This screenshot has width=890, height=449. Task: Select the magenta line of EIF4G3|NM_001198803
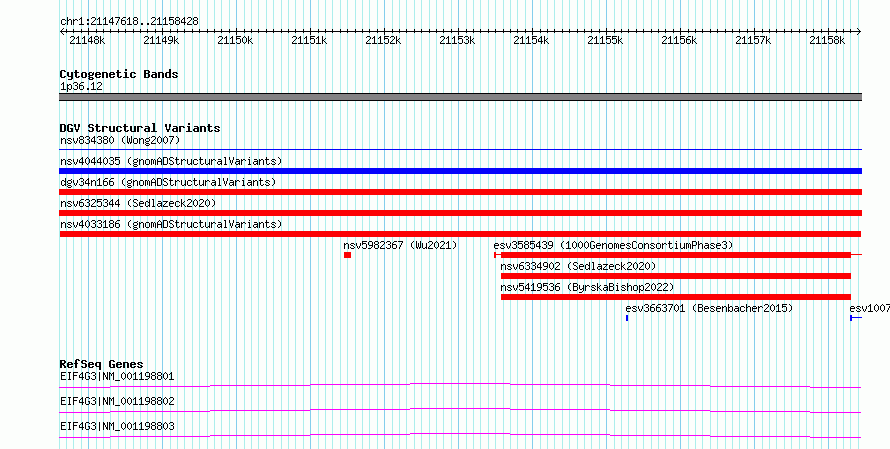point(460,435)
